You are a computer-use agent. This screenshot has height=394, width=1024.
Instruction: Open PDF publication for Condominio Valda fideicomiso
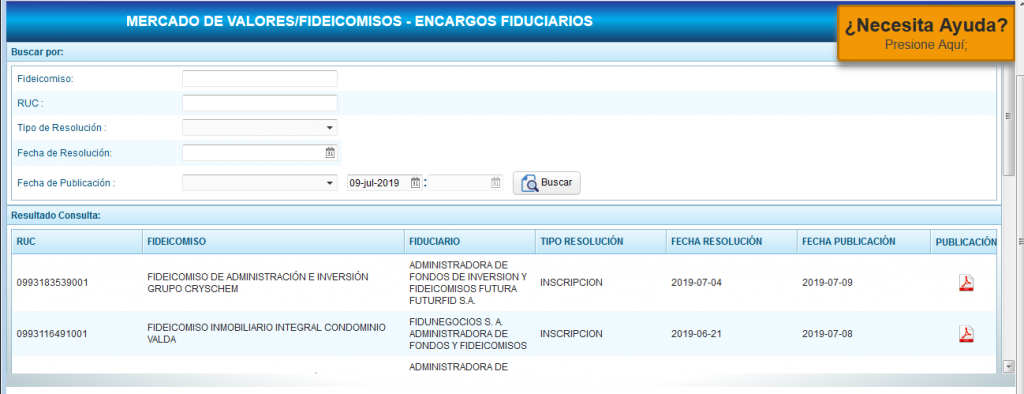click(x=965, y=334)
